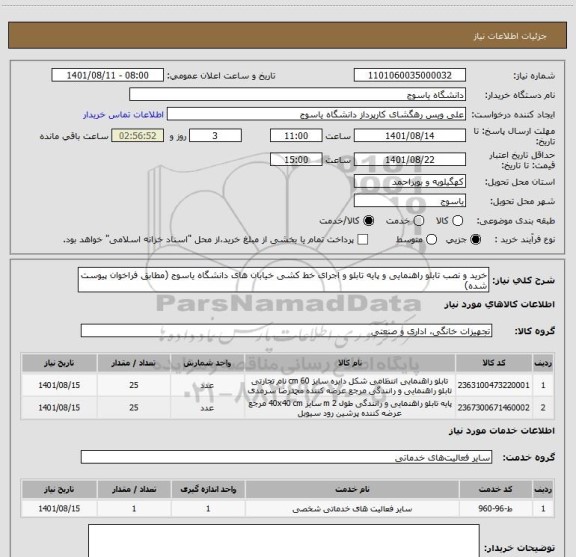576x557 pixels.
Task: Click the need date 1401/08/15 in services row
Action: coord(59,509)
